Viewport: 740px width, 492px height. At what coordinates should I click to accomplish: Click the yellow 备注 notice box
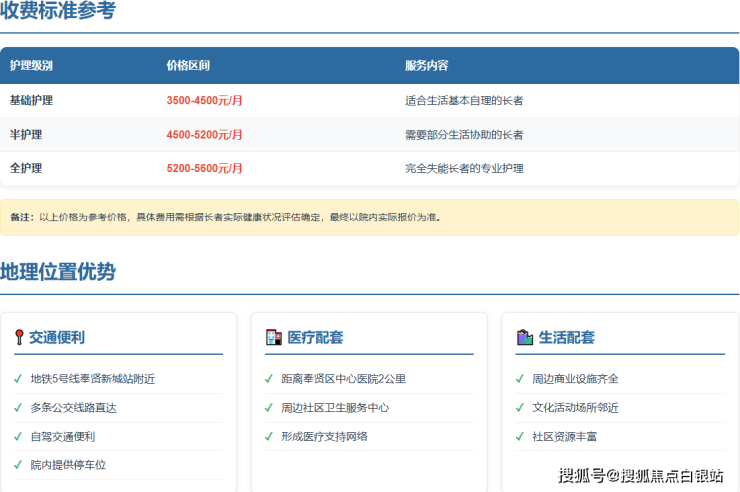coord(369,217)
